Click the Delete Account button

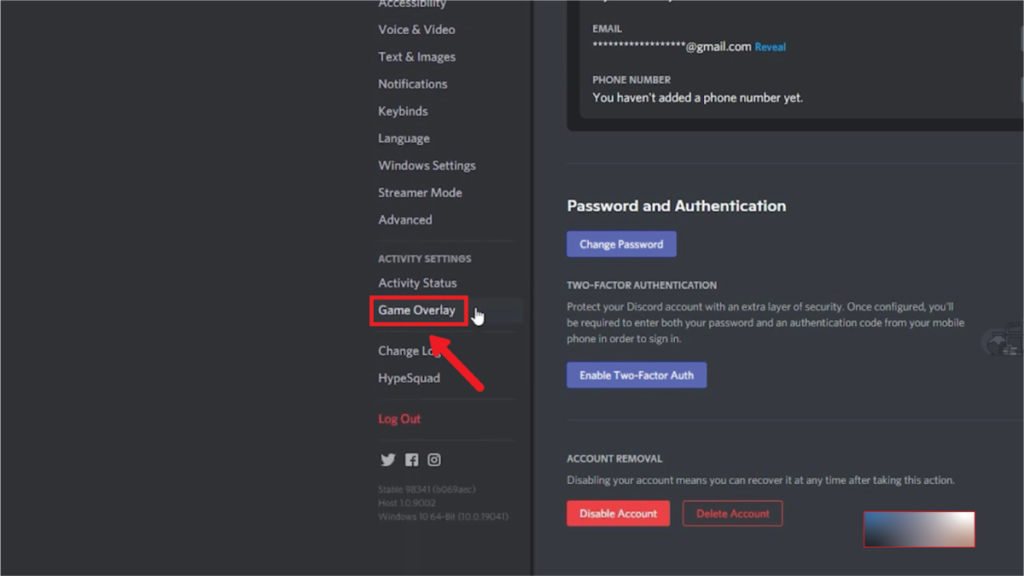pos(732,513)
